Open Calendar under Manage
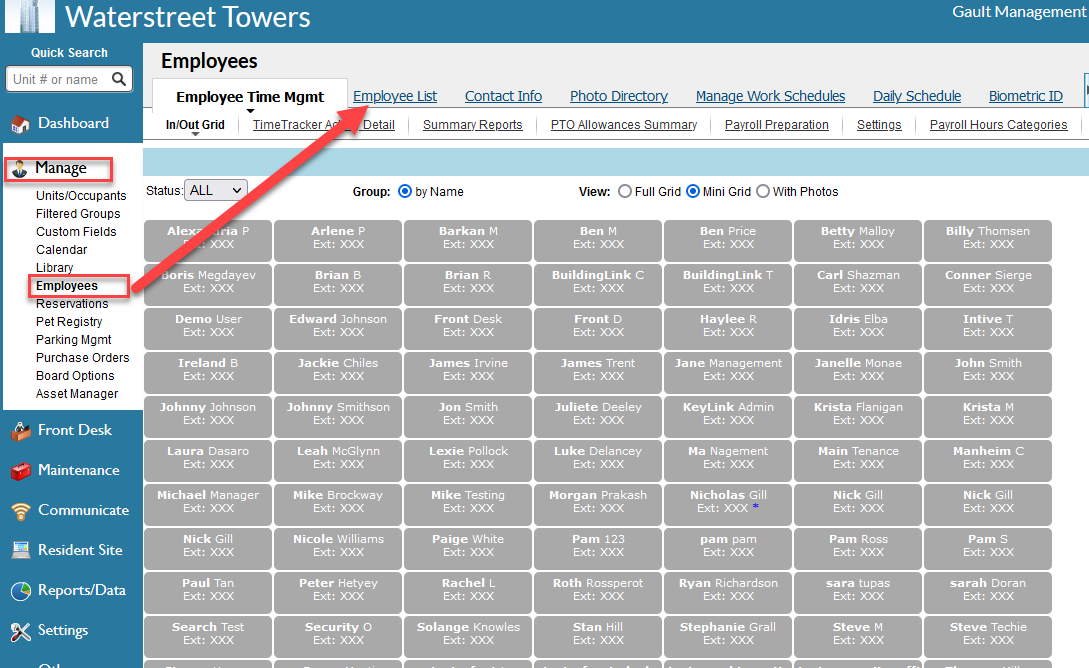1089x668 pixels. click(61, 250)
